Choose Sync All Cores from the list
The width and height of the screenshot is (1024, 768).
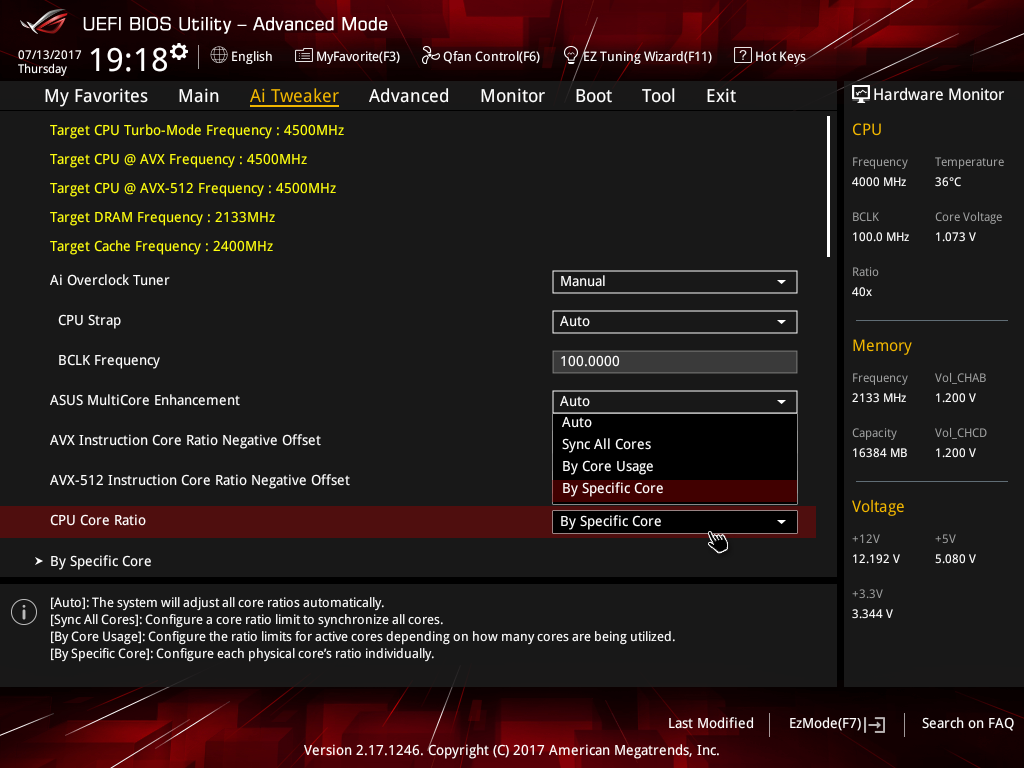[x=675, y=444]
